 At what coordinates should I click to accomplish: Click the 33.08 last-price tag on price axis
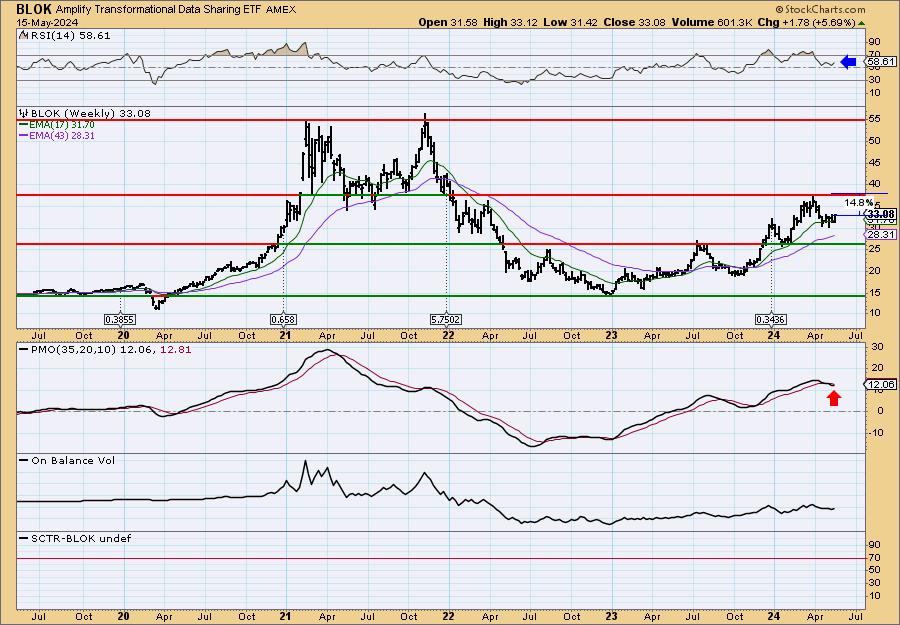(880, 213)
